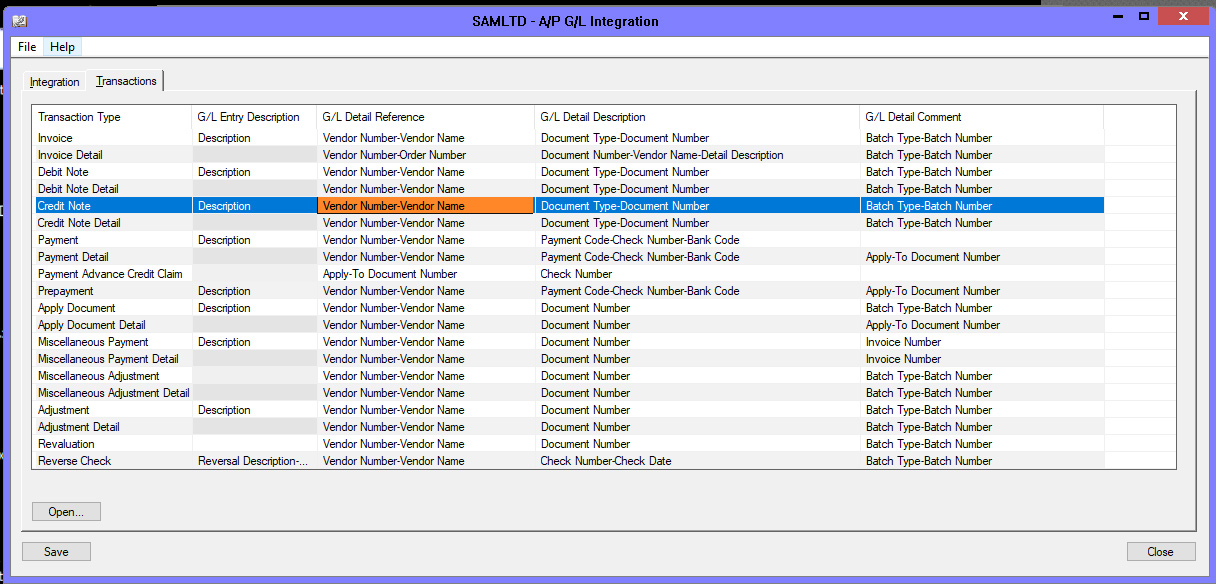Select the Payment Detail row
1216x584 pixels.
[568, 257]
